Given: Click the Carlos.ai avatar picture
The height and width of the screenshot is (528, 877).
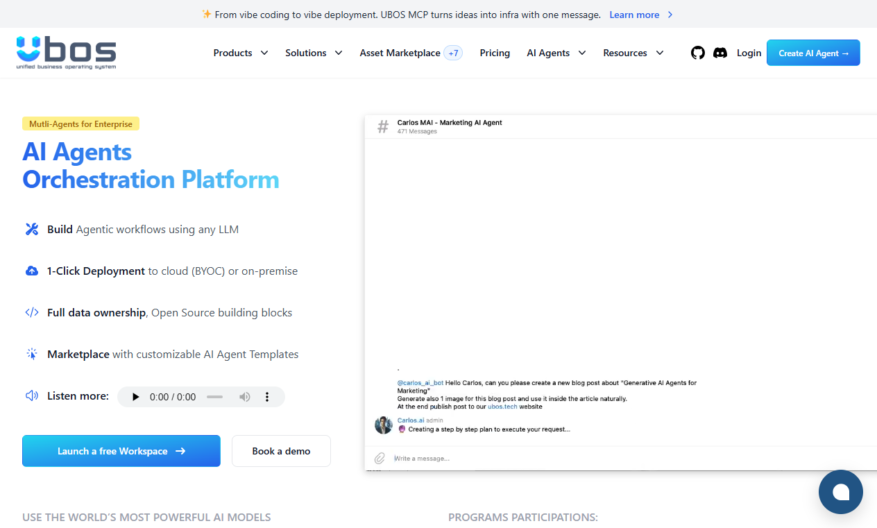Looking at the screenshot, I should 383,425.
